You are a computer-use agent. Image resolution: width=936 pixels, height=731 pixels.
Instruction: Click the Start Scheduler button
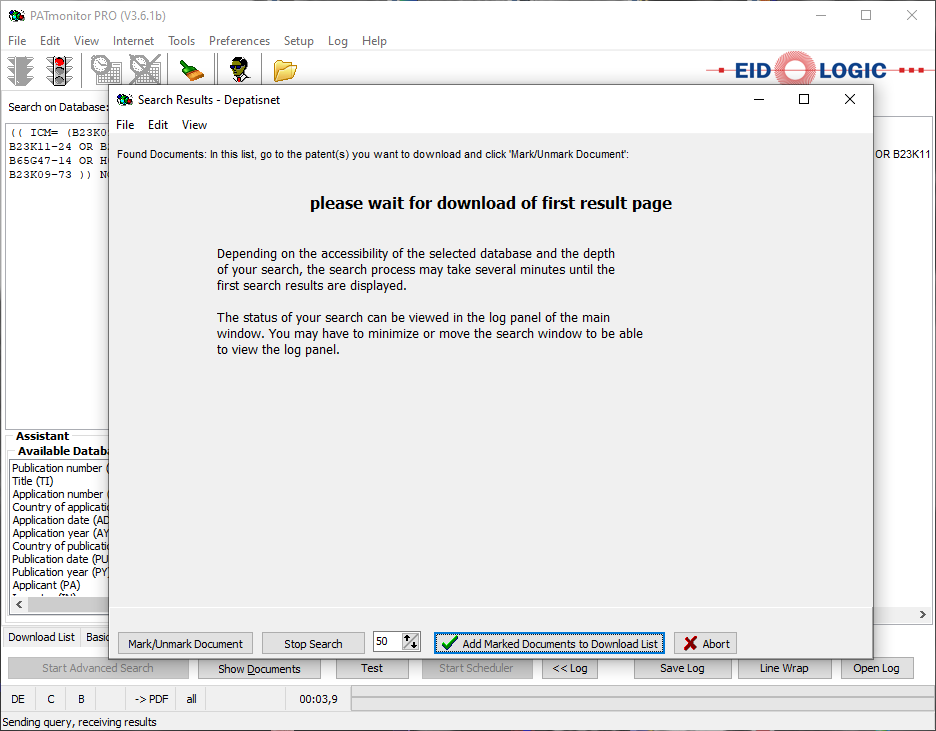point(476,668)
